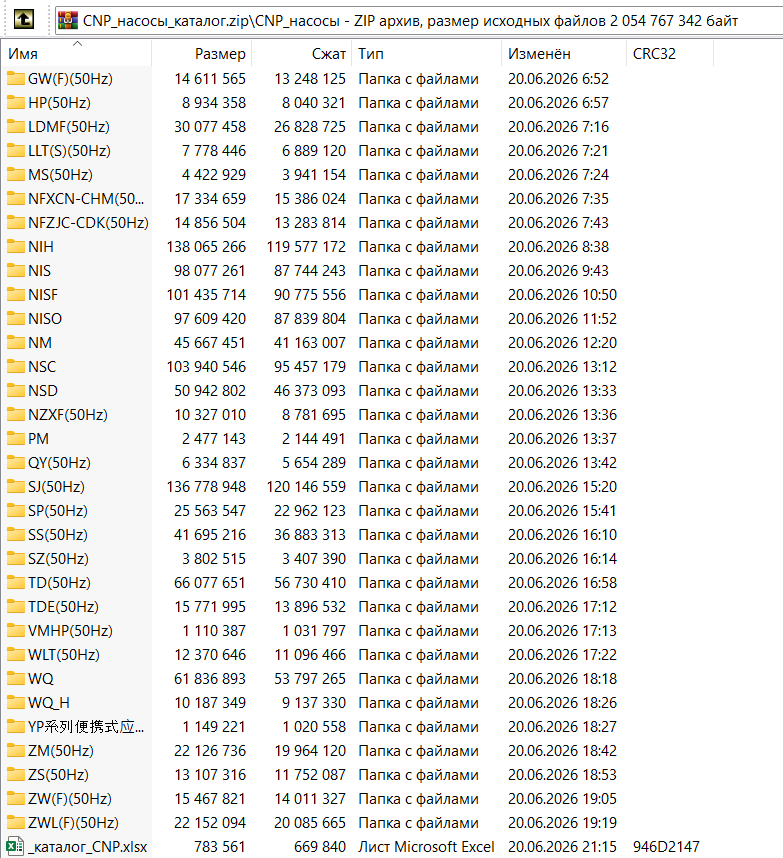Click modified date 20.06.2026 21:15
Viewport: 783px width, 858px height.
click(562, 847)
